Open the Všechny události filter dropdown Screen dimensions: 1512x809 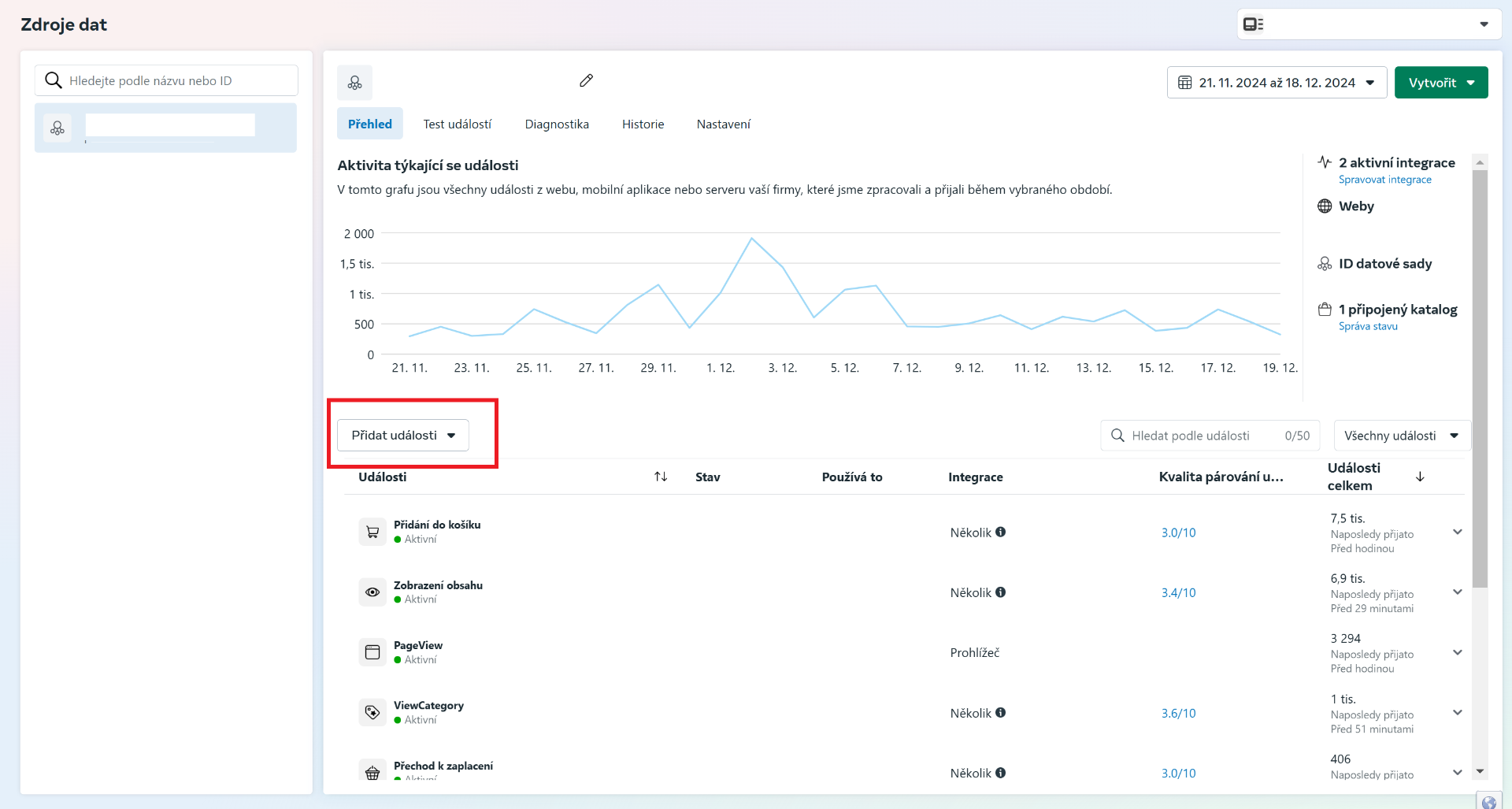pos(1402,436)
